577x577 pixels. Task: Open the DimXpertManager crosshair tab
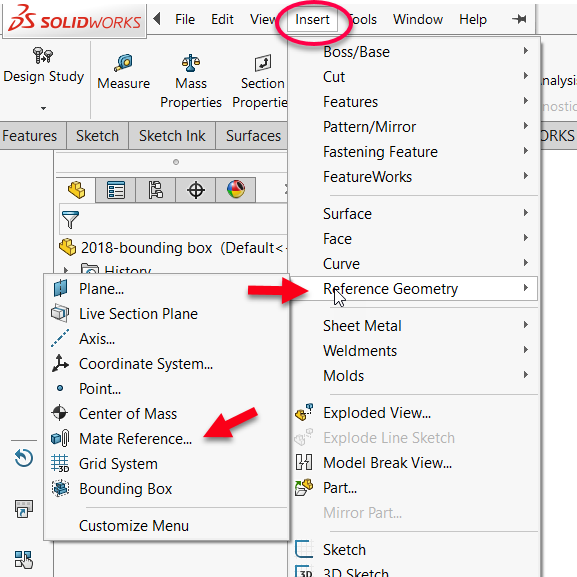196,190
